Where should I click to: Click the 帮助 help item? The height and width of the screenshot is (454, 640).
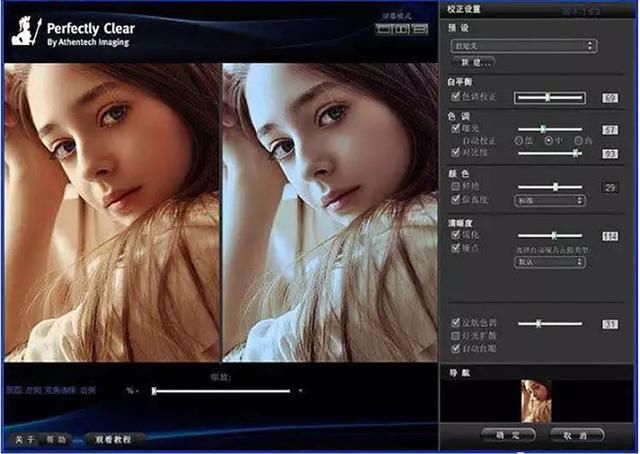(x=56, y=440)
